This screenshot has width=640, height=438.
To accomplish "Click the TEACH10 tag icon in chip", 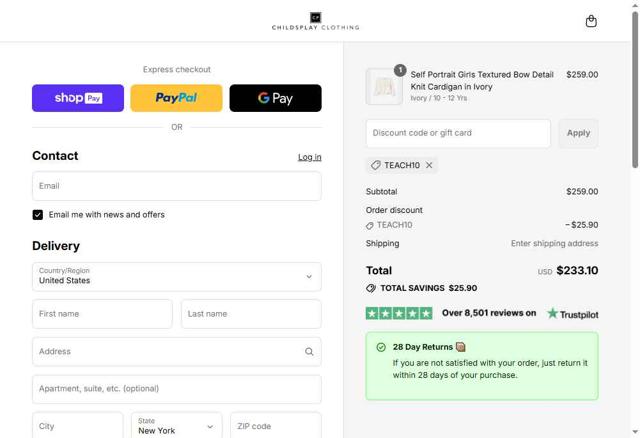I will [x=376, y=165].
